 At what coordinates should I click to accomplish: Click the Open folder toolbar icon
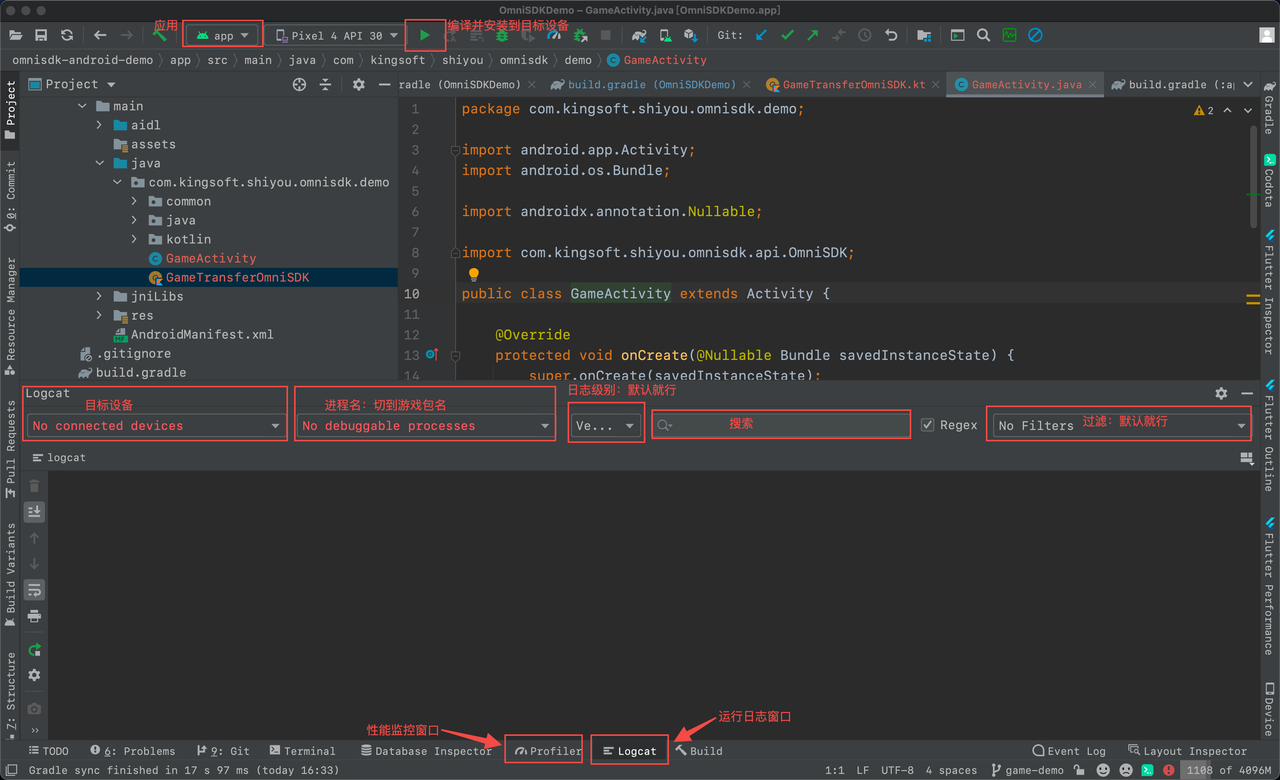[15, 35]
